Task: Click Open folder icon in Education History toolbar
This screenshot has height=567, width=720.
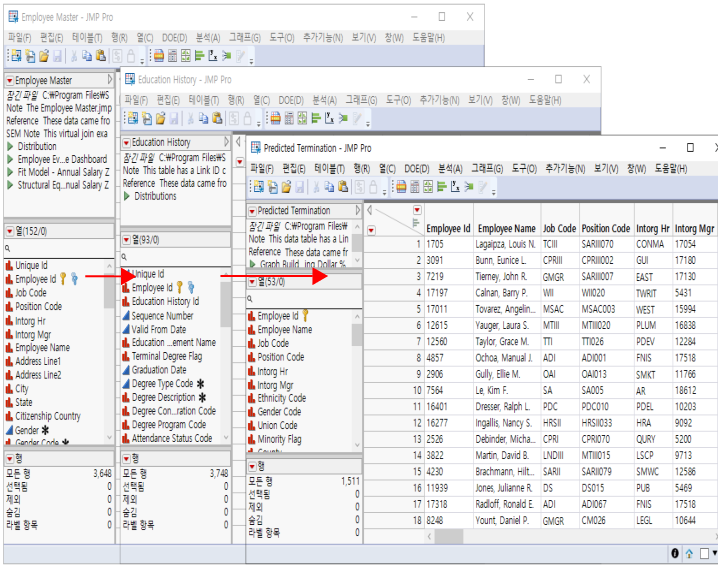Action: point(160,118)
